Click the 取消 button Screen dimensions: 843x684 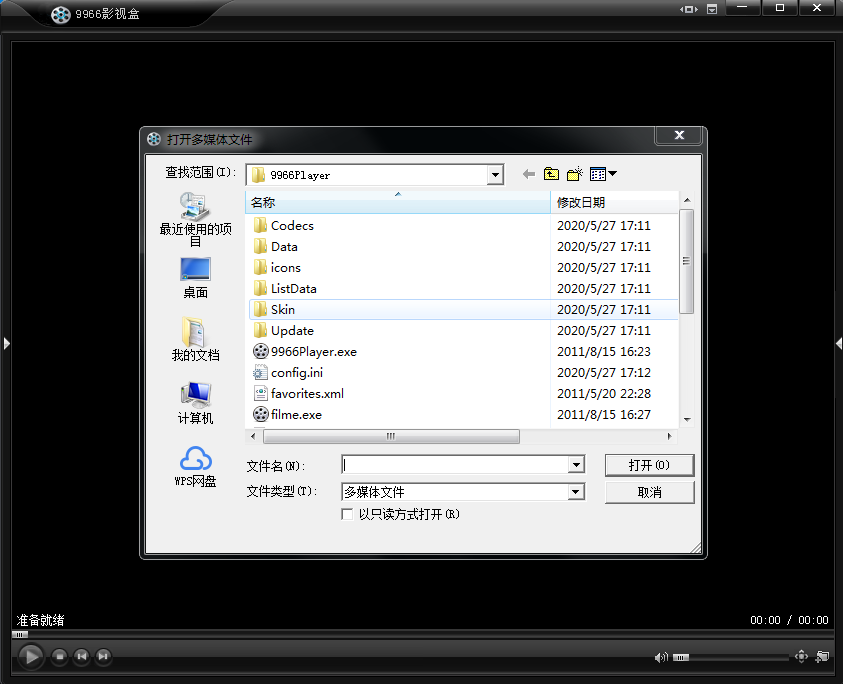pos(649,492)
